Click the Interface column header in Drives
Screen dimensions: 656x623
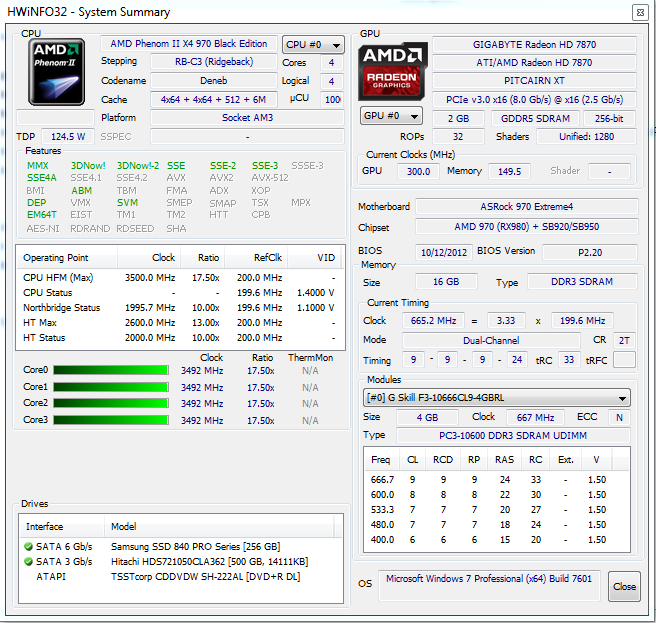click(61, 526)
